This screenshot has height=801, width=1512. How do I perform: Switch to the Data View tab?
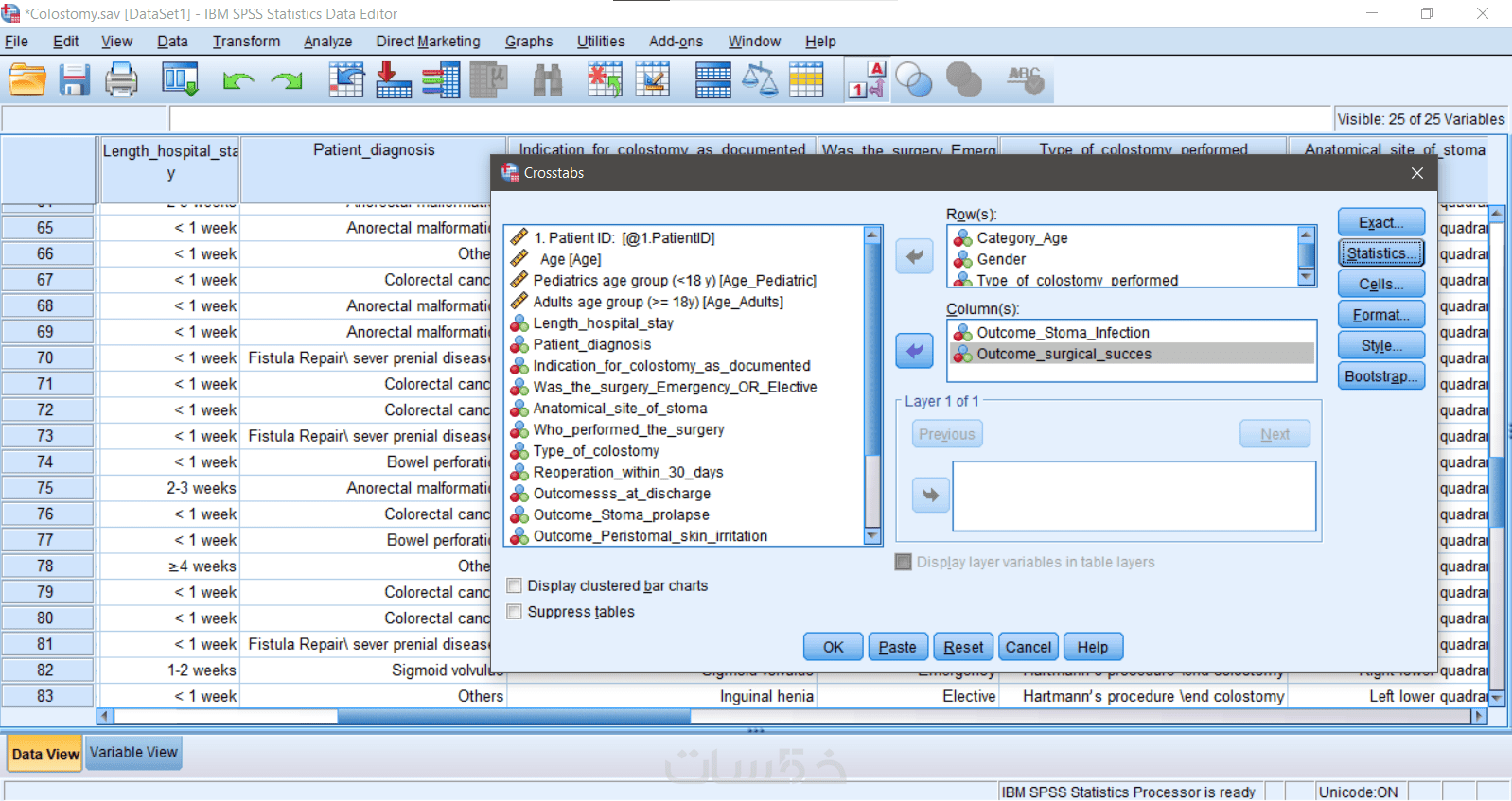[45, 754]
